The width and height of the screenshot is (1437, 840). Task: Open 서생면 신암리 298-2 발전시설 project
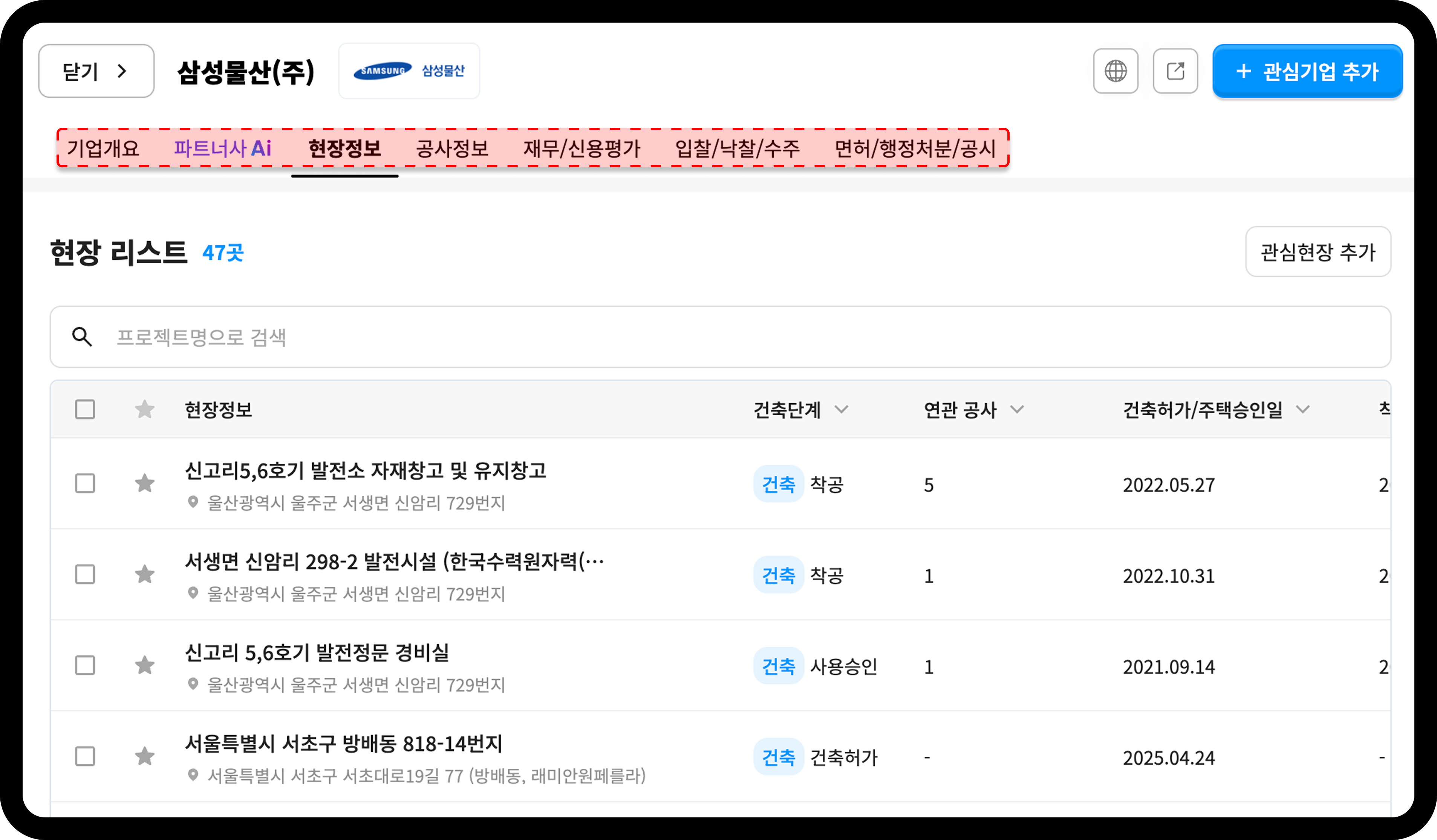pos(395,562)
